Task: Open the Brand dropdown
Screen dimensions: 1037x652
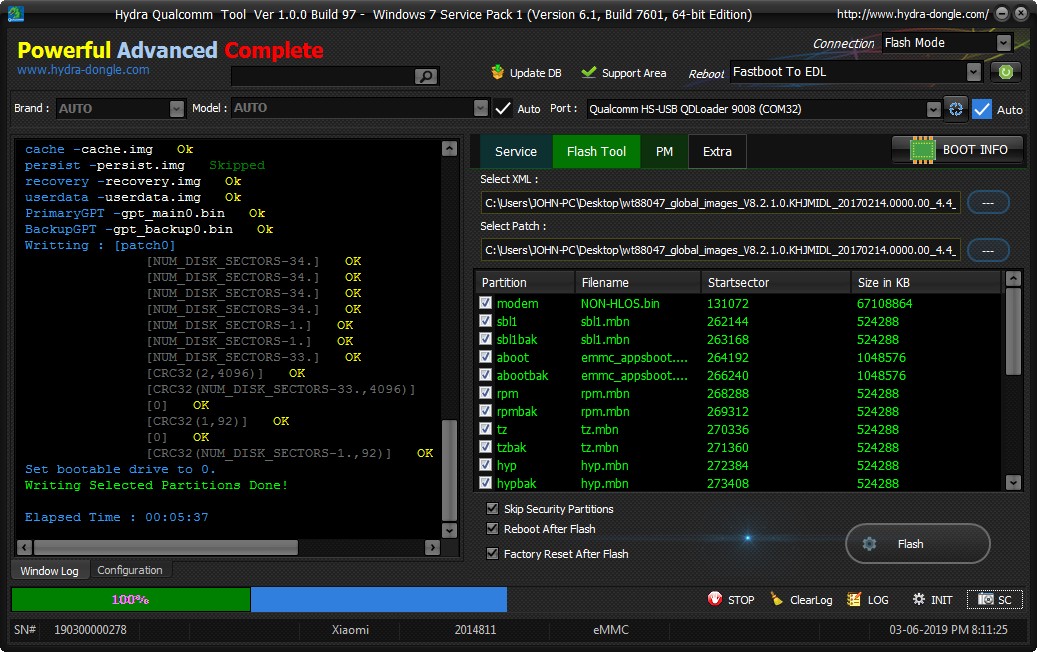Action: (x=177, y=108)
